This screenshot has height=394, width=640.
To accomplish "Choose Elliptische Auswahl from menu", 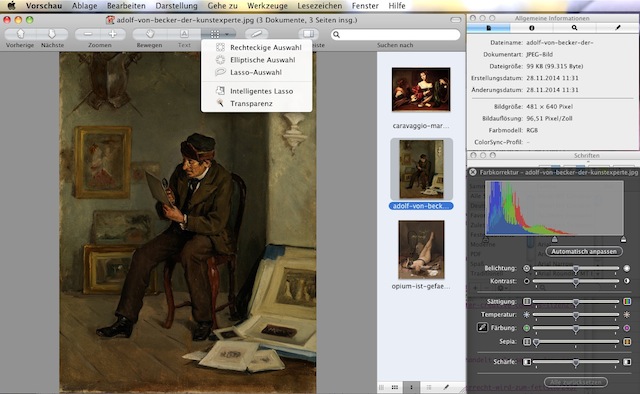I will click(257, 60).
